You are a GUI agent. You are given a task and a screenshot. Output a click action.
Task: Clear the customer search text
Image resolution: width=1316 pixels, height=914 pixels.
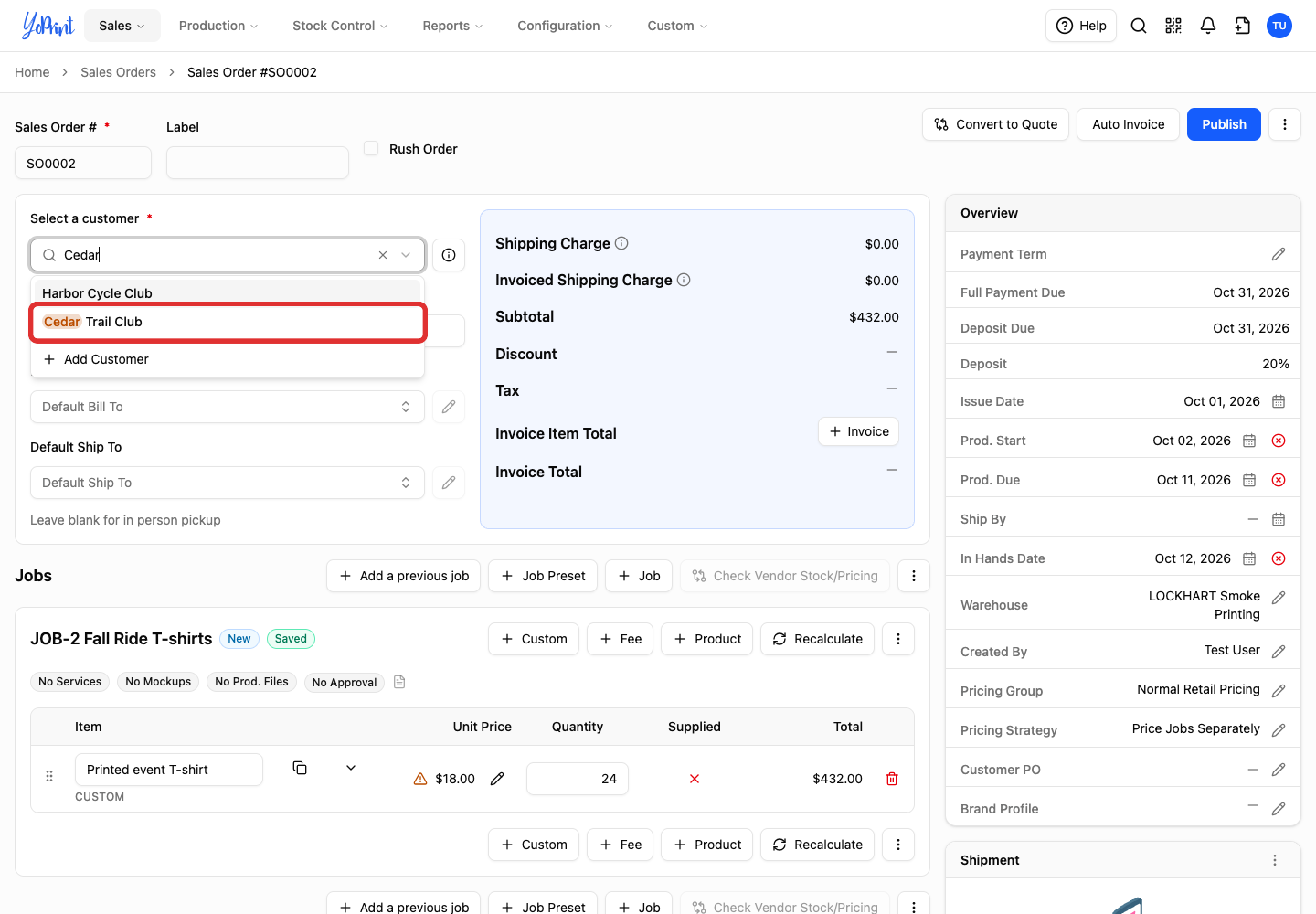click(x=383, y=255)
